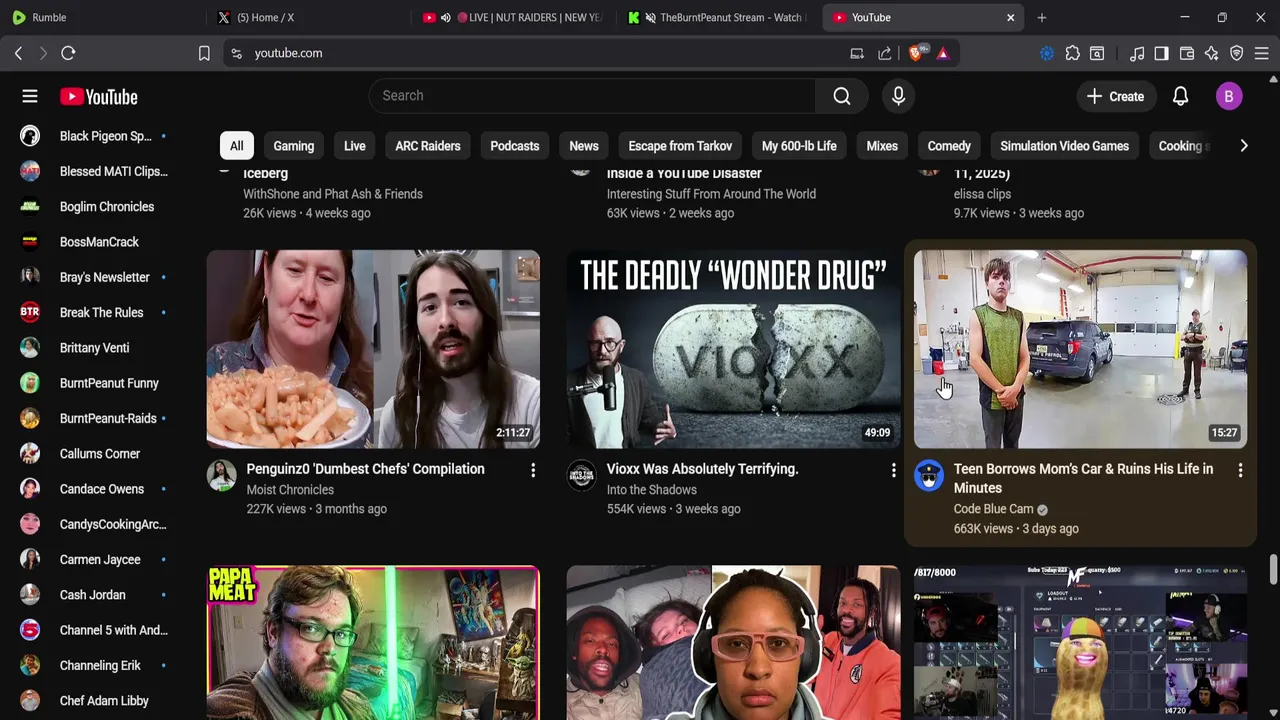The height and width of the screenshot is (720, 1280).
Task: Open options for Penguinz0 Dumbest Chefs video
Action: [x=533, y=470]
